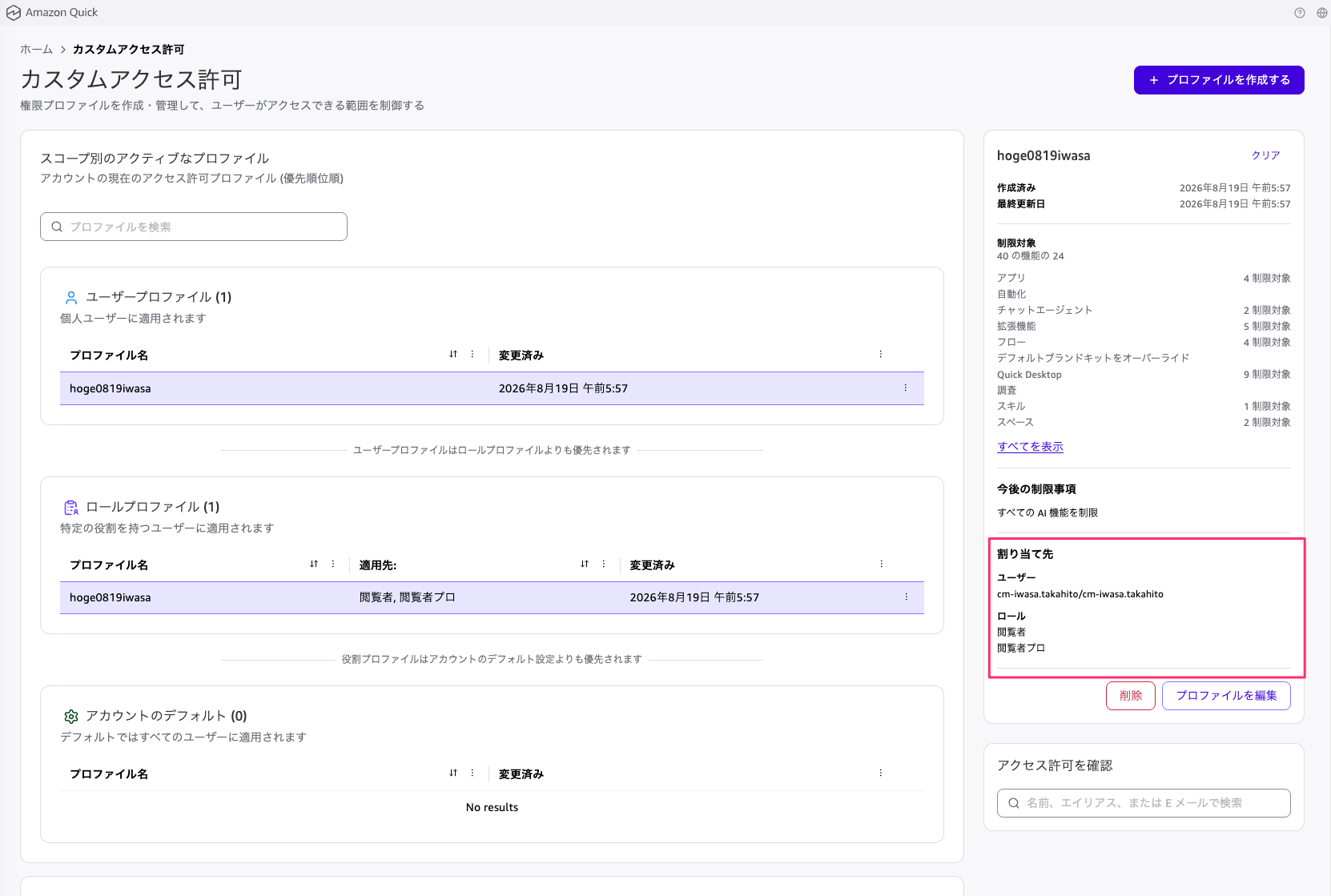
Task: Click フロー restriction row
Action: (x=1144, y=342)
